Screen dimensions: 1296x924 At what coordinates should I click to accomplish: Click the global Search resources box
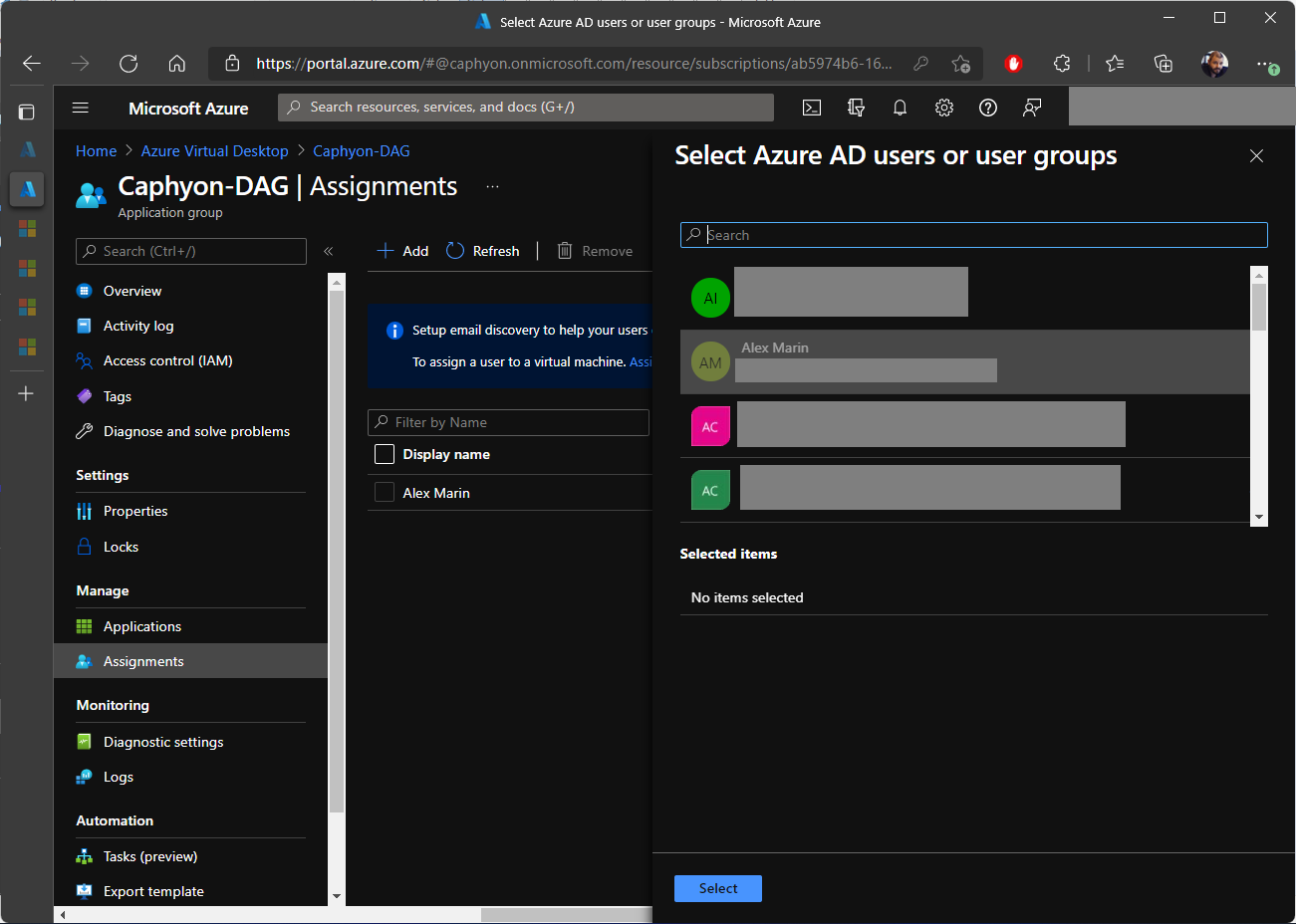pyautogui.click(x=526, y=108)
